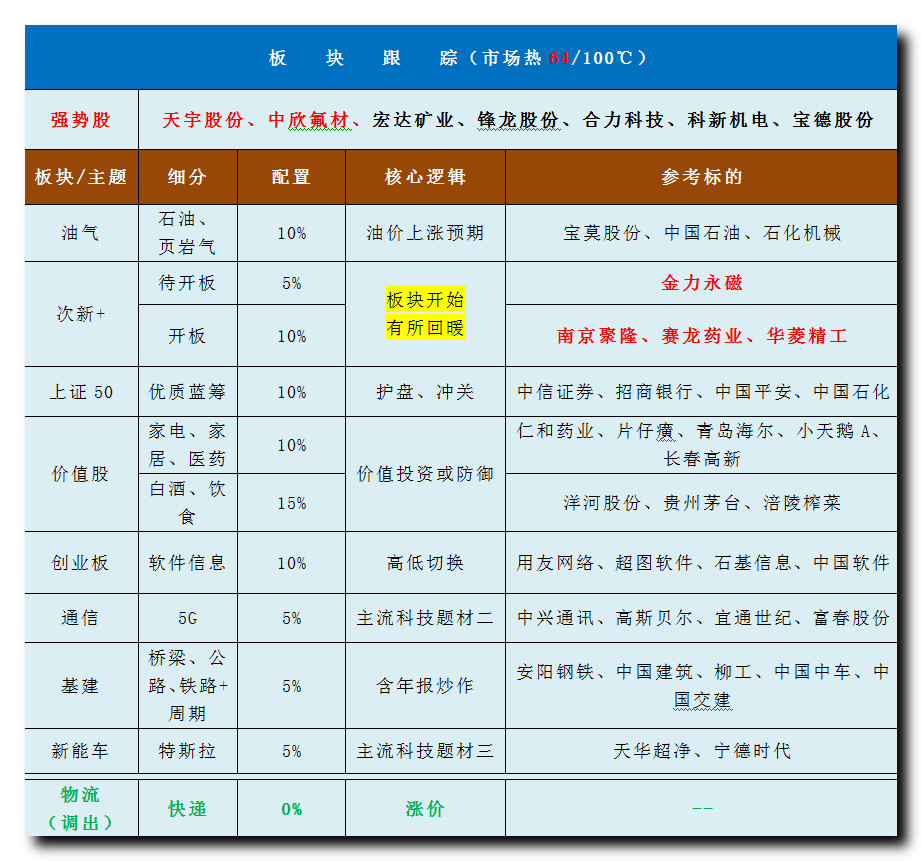Click the 洋河股份、贵州茅台、涪陵榨菜 cell
This screenshot has height=861, width=922.
[701, 503]
